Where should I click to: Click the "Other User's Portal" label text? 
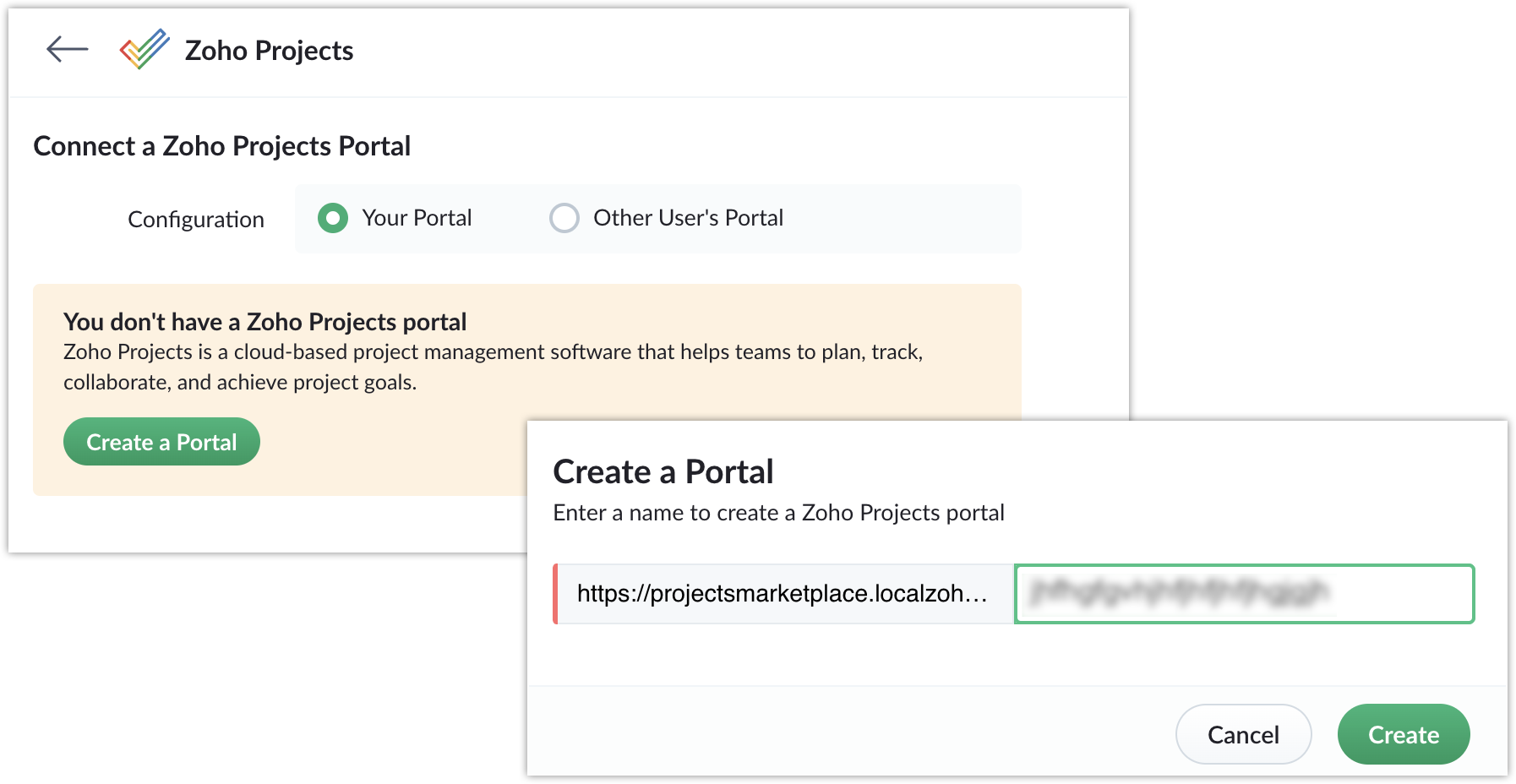point(688,218)
